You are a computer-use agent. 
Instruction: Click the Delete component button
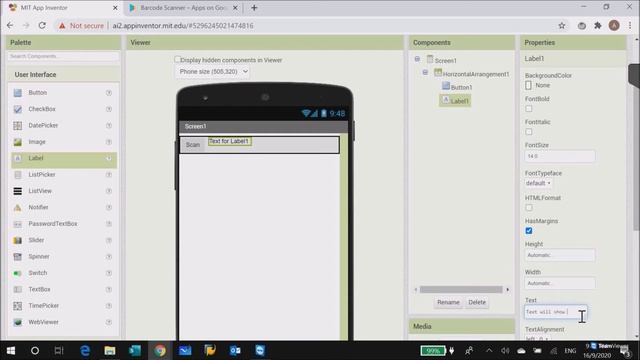pyautogui.click(x=477, y=302)
